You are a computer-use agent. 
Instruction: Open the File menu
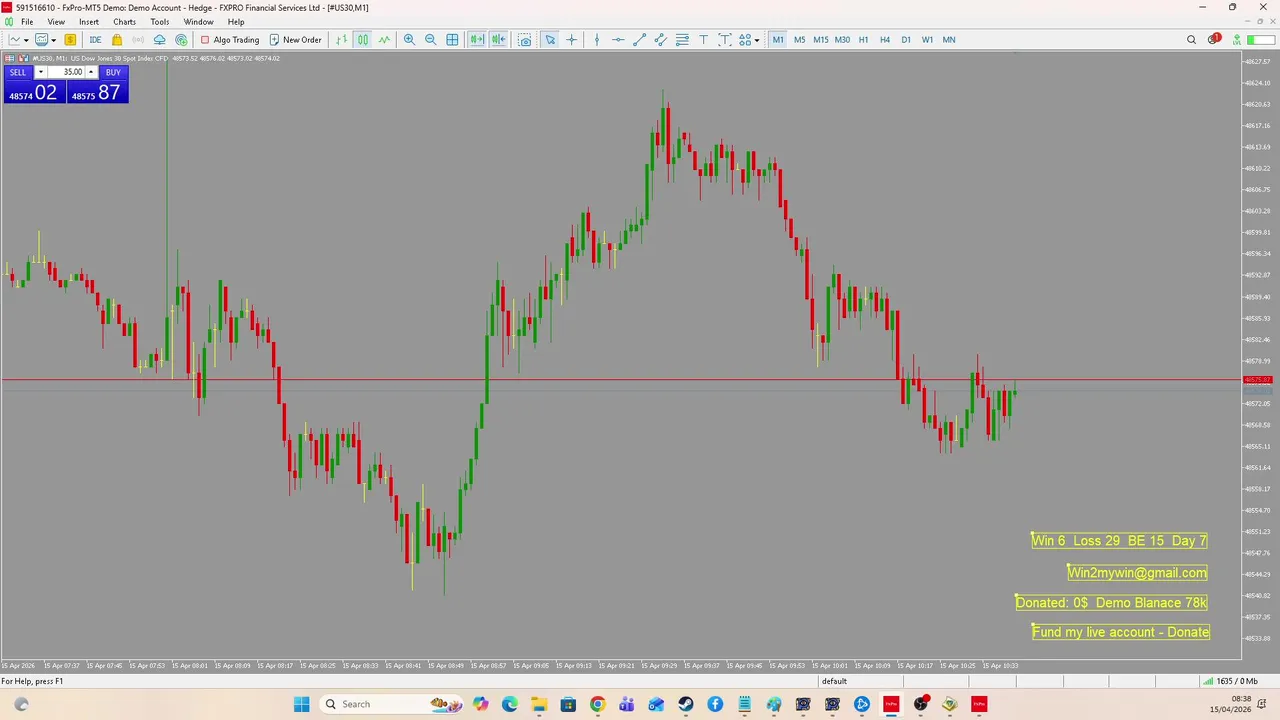point(27,22)
